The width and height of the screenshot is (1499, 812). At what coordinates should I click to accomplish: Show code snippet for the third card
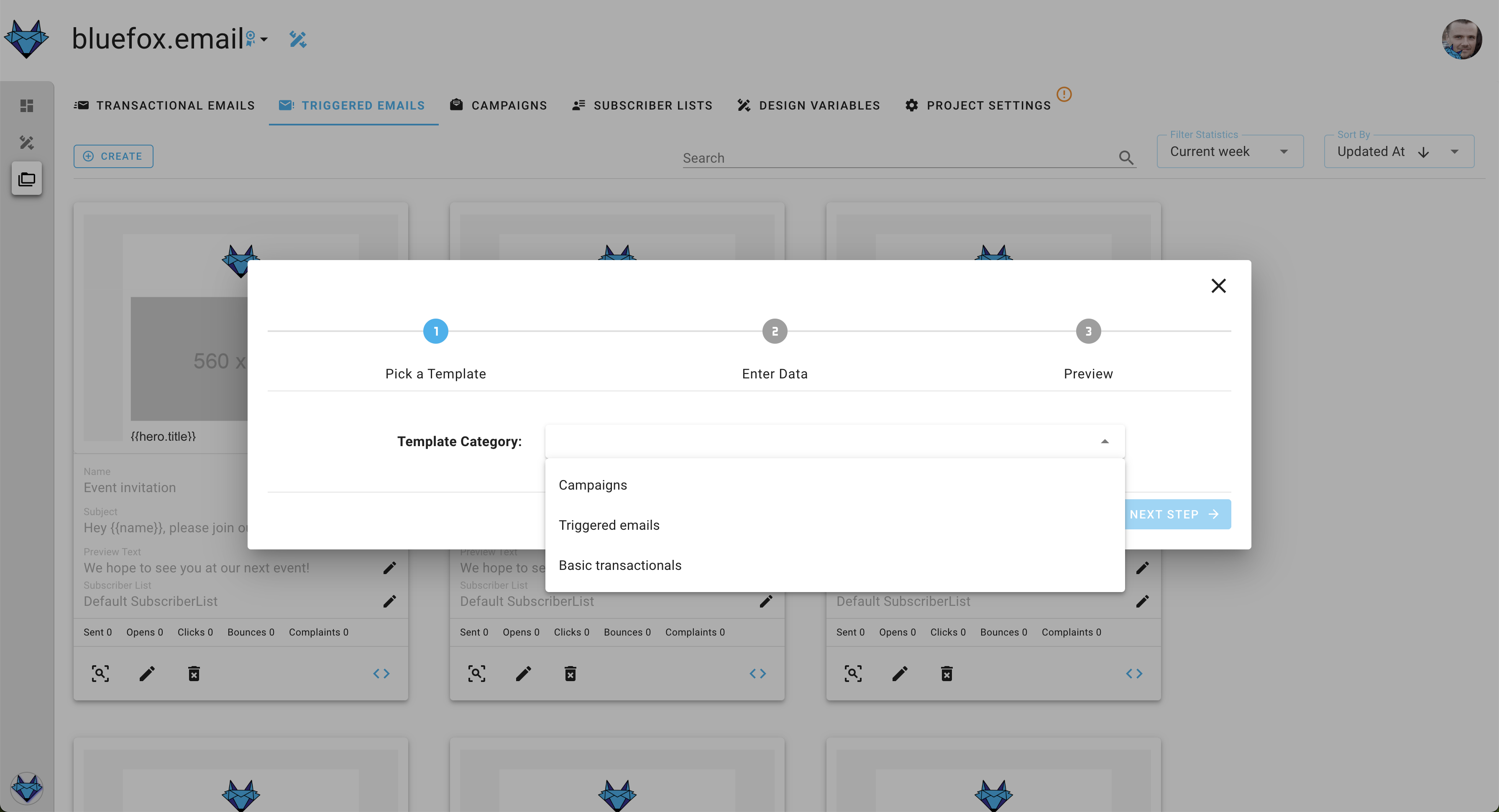(1134, 674)
